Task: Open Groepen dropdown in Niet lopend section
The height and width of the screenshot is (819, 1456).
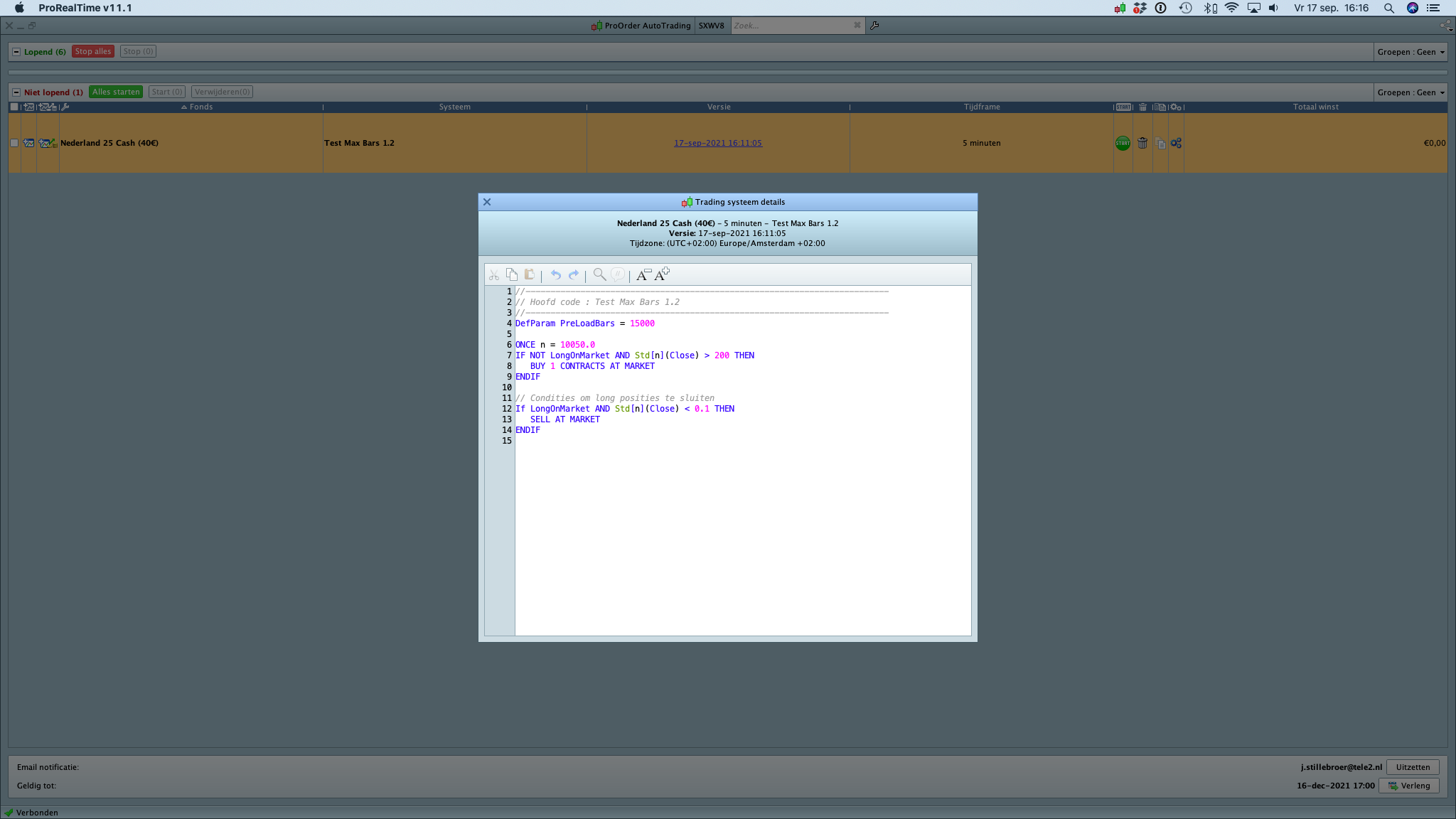Action: pos(1410,92)
